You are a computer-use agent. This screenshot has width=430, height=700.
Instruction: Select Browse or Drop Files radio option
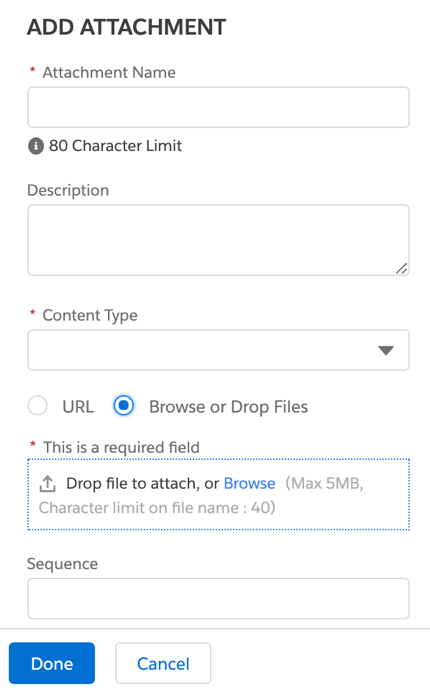tap(124, 406)
